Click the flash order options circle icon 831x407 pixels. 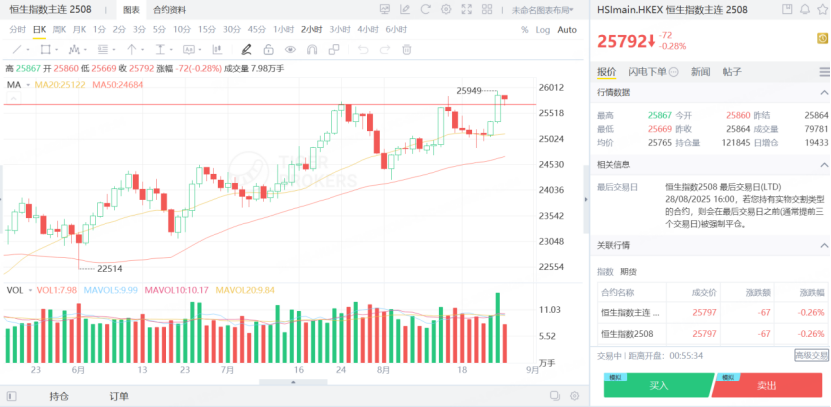(x=674, y=72)
